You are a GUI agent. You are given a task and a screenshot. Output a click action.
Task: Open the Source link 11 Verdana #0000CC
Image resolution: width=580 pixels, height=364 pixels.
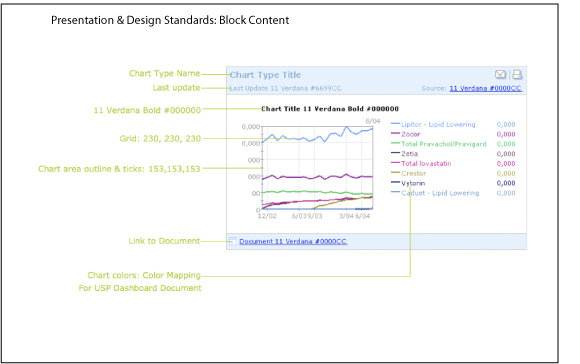(x=485, y=88)
